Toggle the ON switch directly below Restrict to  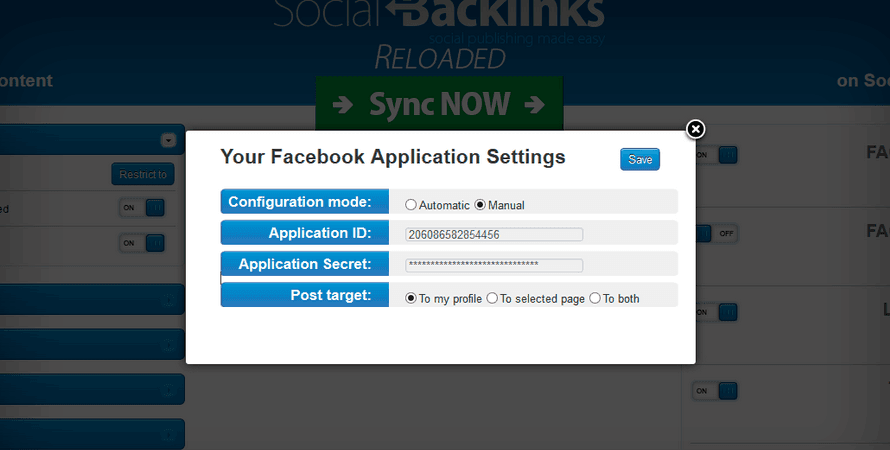141,208
